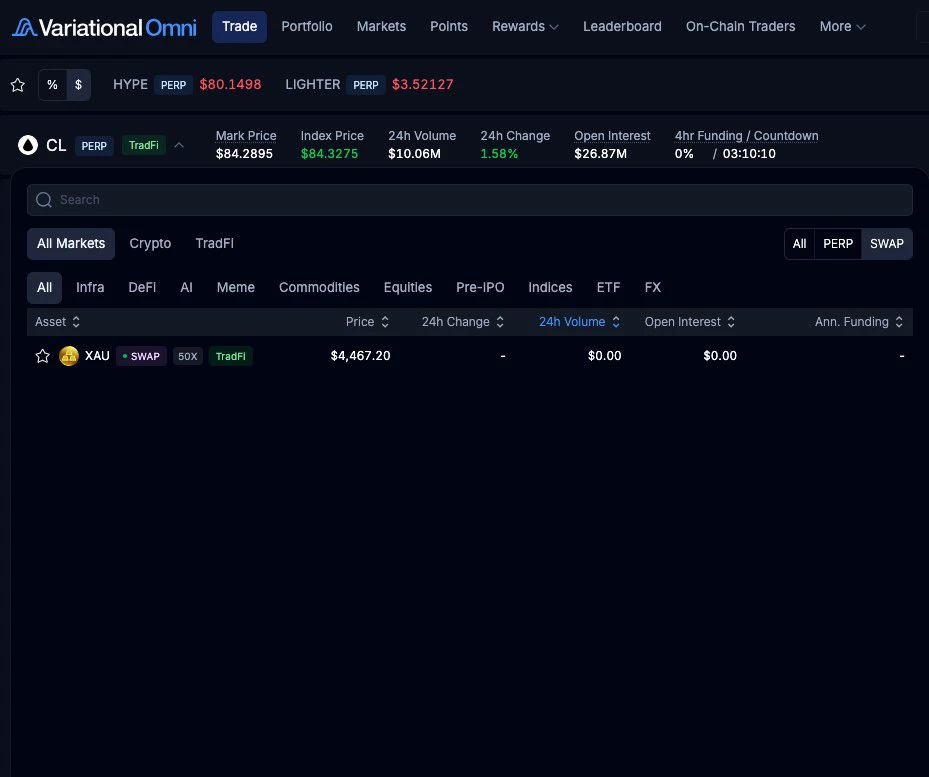This screenshot has height=777, width=929.
Task: Open the More dropdown menu
Action: pyautogui.click(x=842, y=27)
